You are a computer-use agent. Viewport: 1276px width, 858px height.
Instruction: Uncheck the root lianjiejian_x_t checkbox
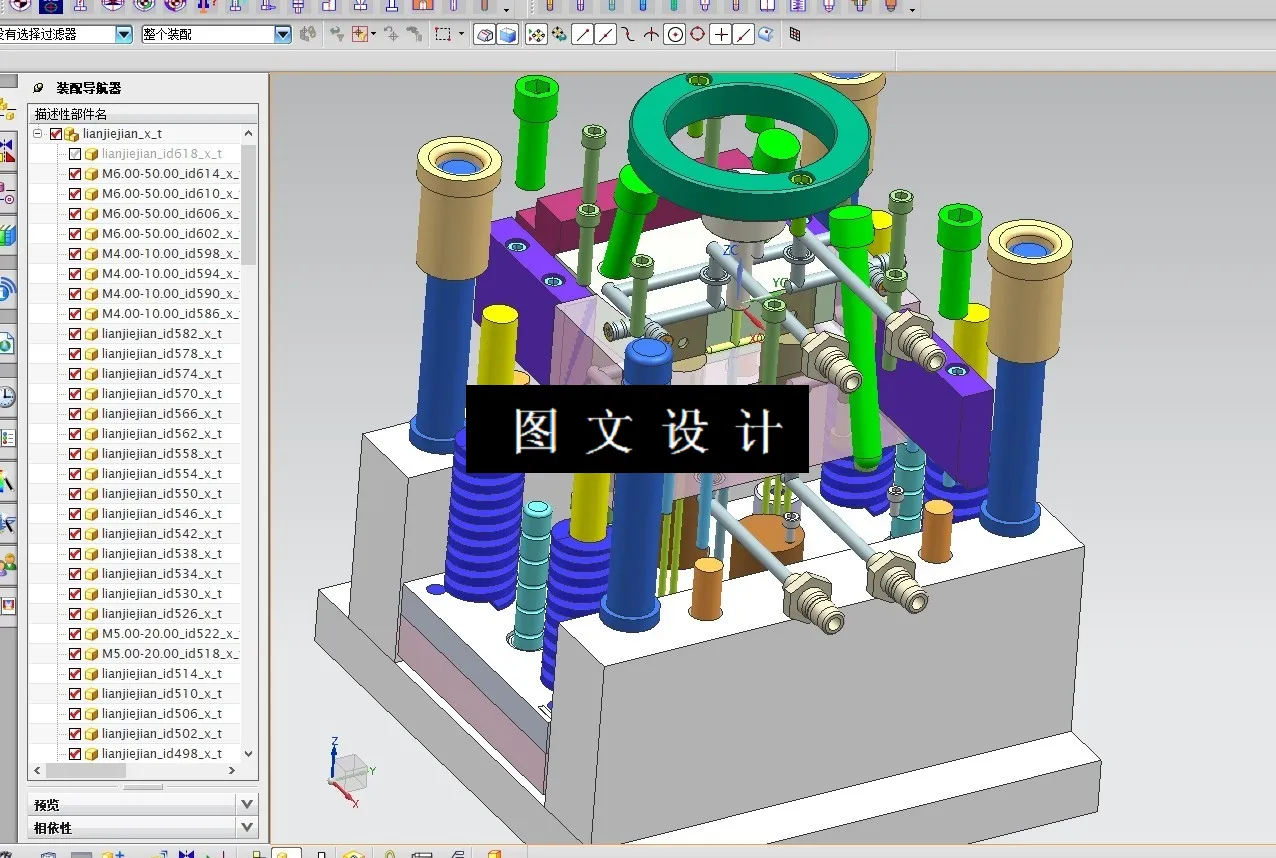coord(56,134)
